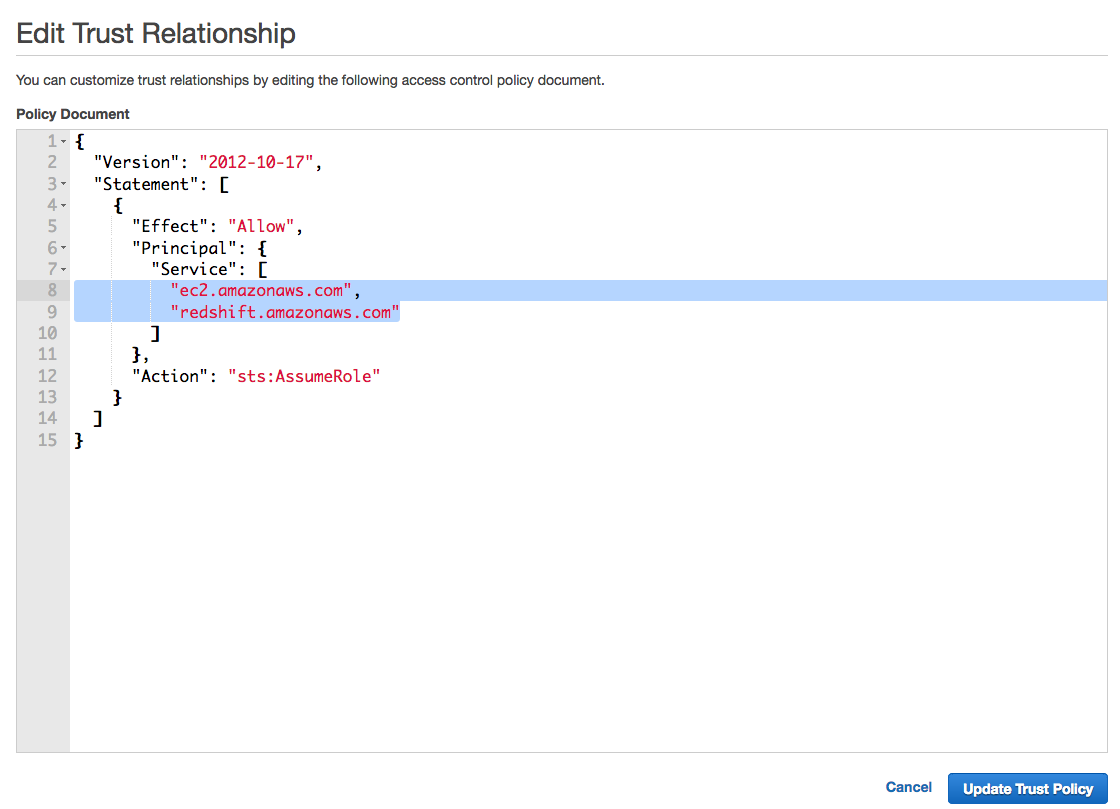Fold the Service array on line 7
Screen dimensions: 1120x809
64,269
